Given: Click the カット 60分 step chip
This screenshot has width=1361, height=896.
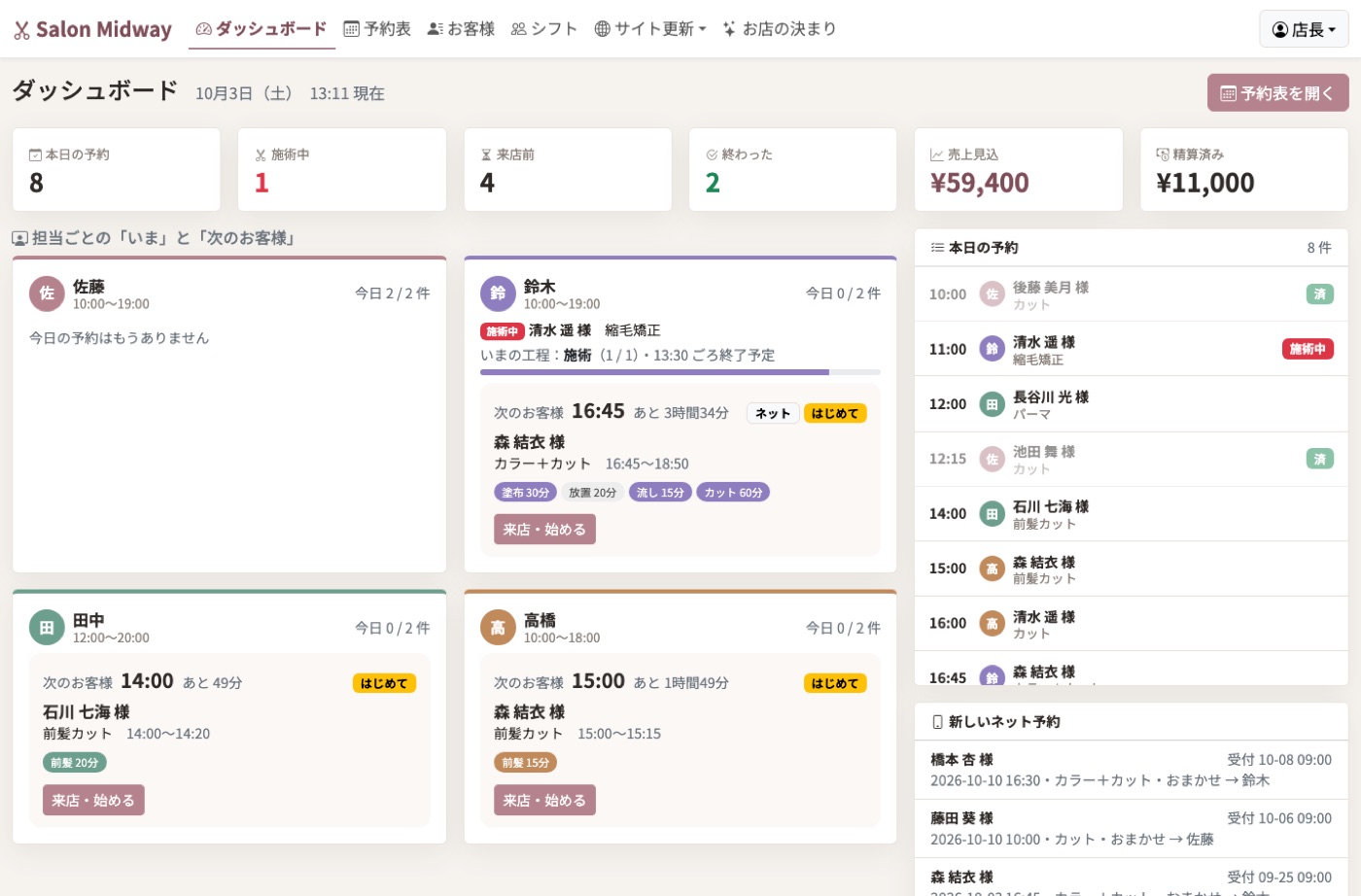Looking at the screenshot, I should tap(733, 493).
